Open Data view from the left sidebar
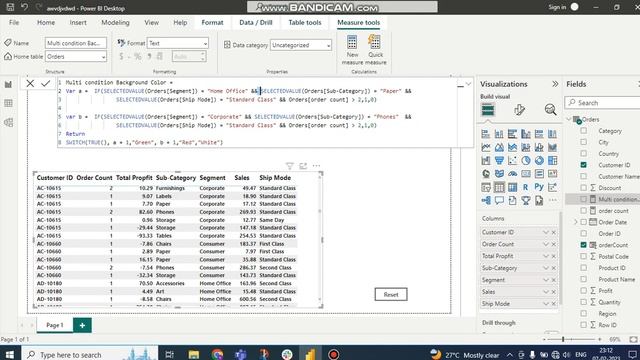The image size is (640, 360). coord(8,103)
